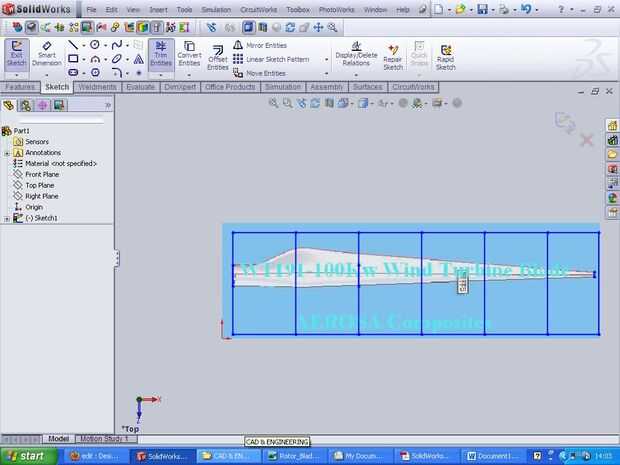Select the Circle sketch tool
Image resolution: width=620 pixels, height=465 pixels.
95,45
